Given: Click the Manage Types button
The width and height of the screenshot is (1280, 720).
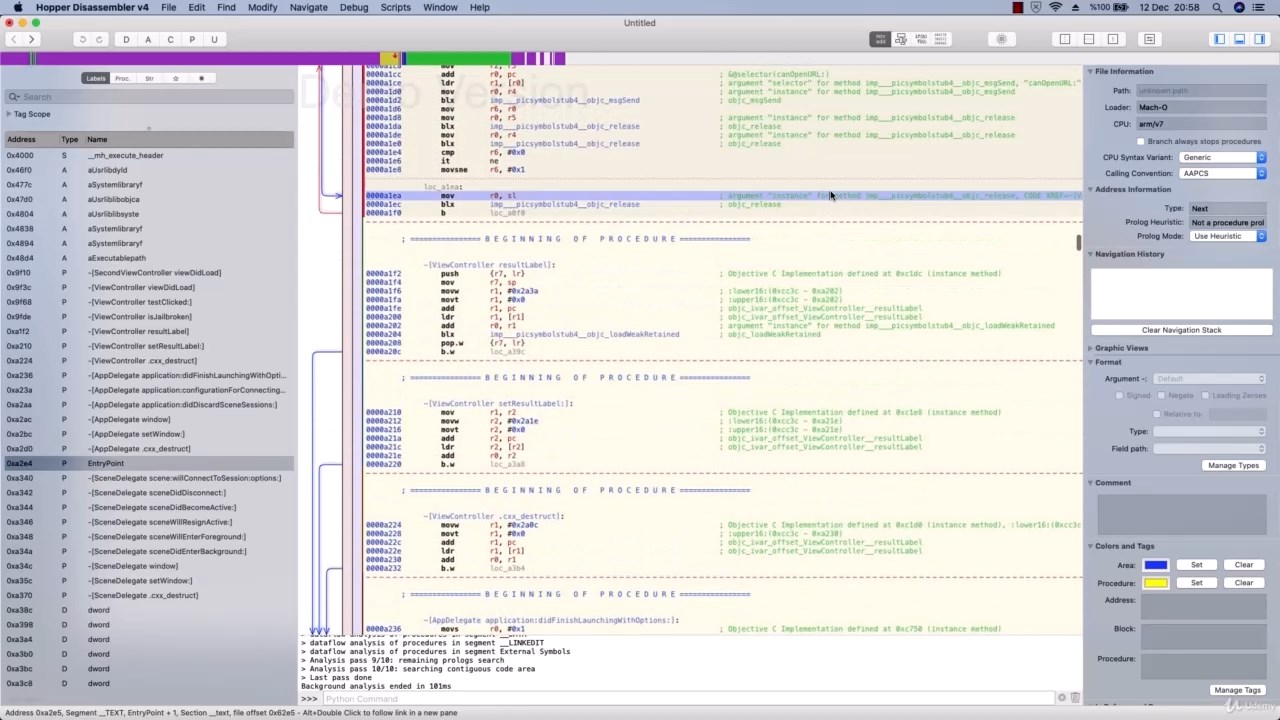Looking at the screenshot, I should coord(1233,465).
